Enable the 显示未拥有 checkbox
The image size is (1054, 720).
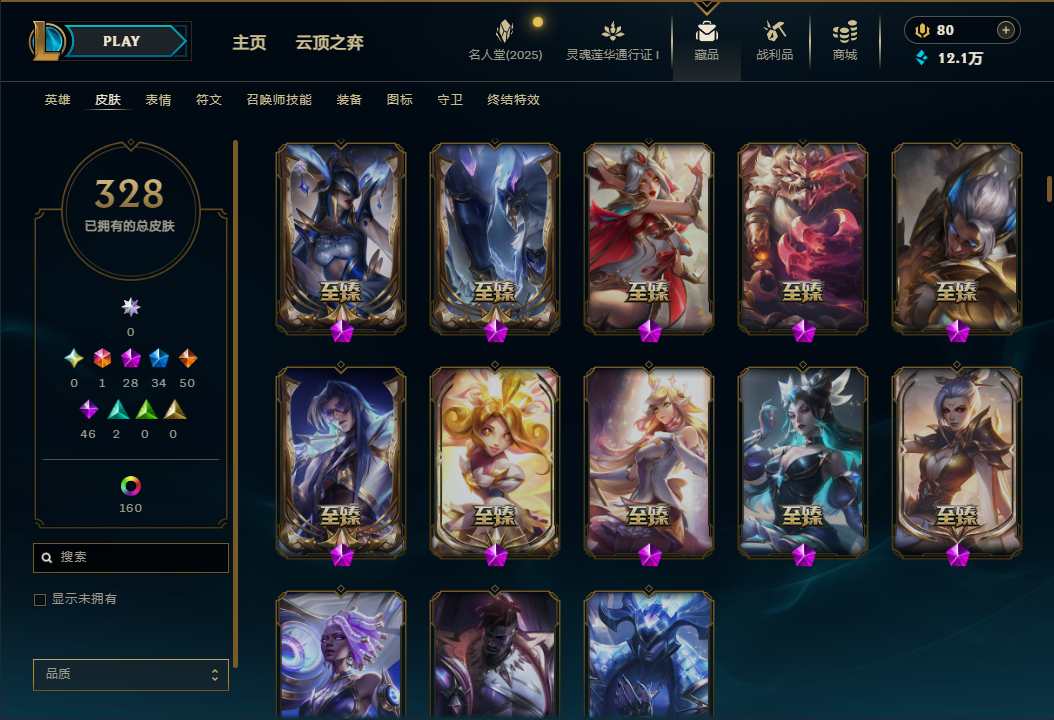40,600
